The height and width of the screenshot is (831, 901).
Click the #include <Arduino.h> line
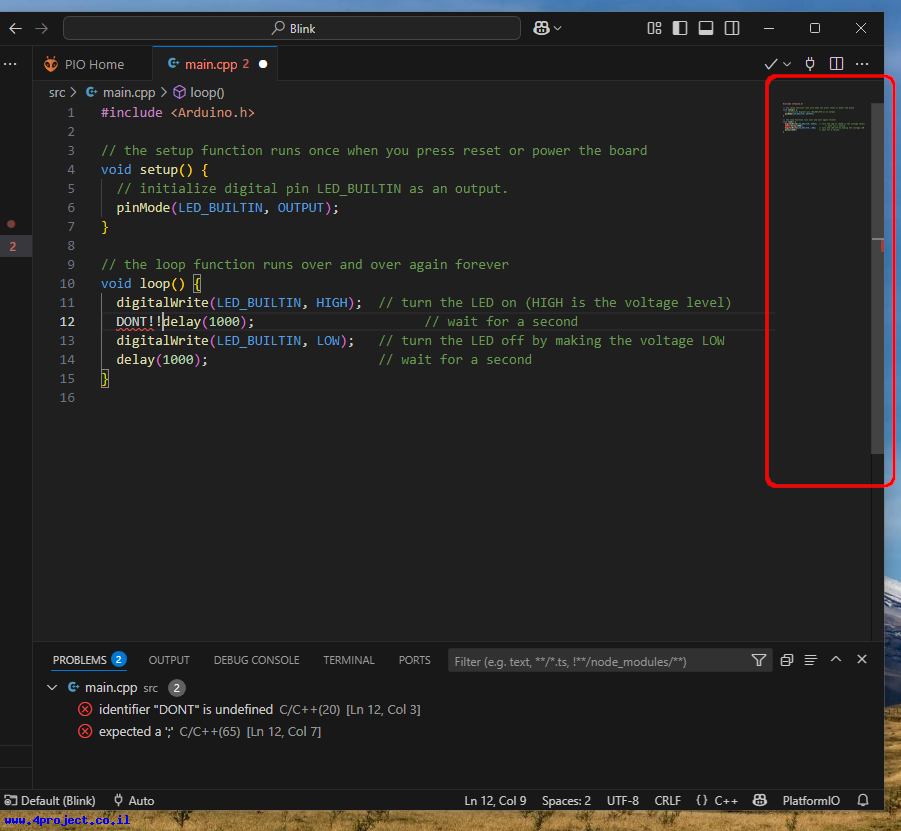178,113
